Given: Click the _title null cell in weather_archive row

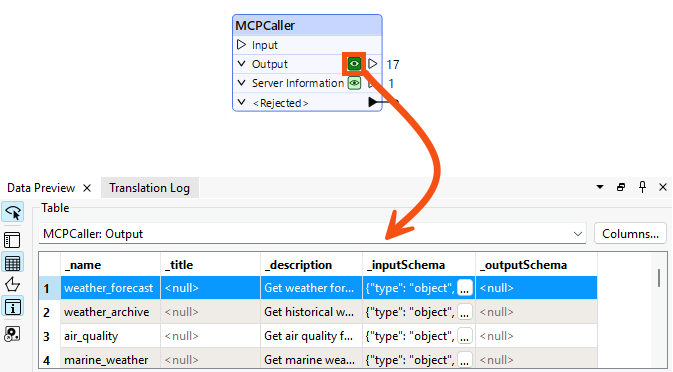Looking at the screenshot, I should click(x=210, y=312).
